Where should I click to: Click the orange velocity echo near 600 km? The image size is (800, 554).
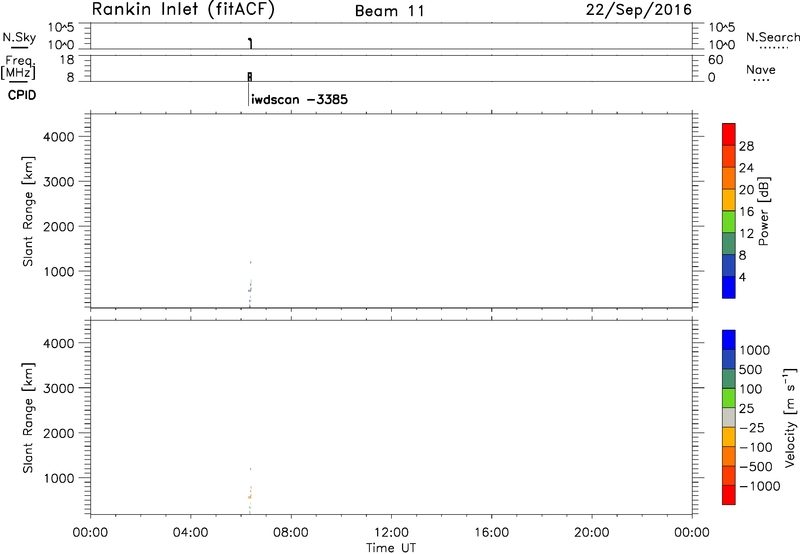[x=249, y=497]
